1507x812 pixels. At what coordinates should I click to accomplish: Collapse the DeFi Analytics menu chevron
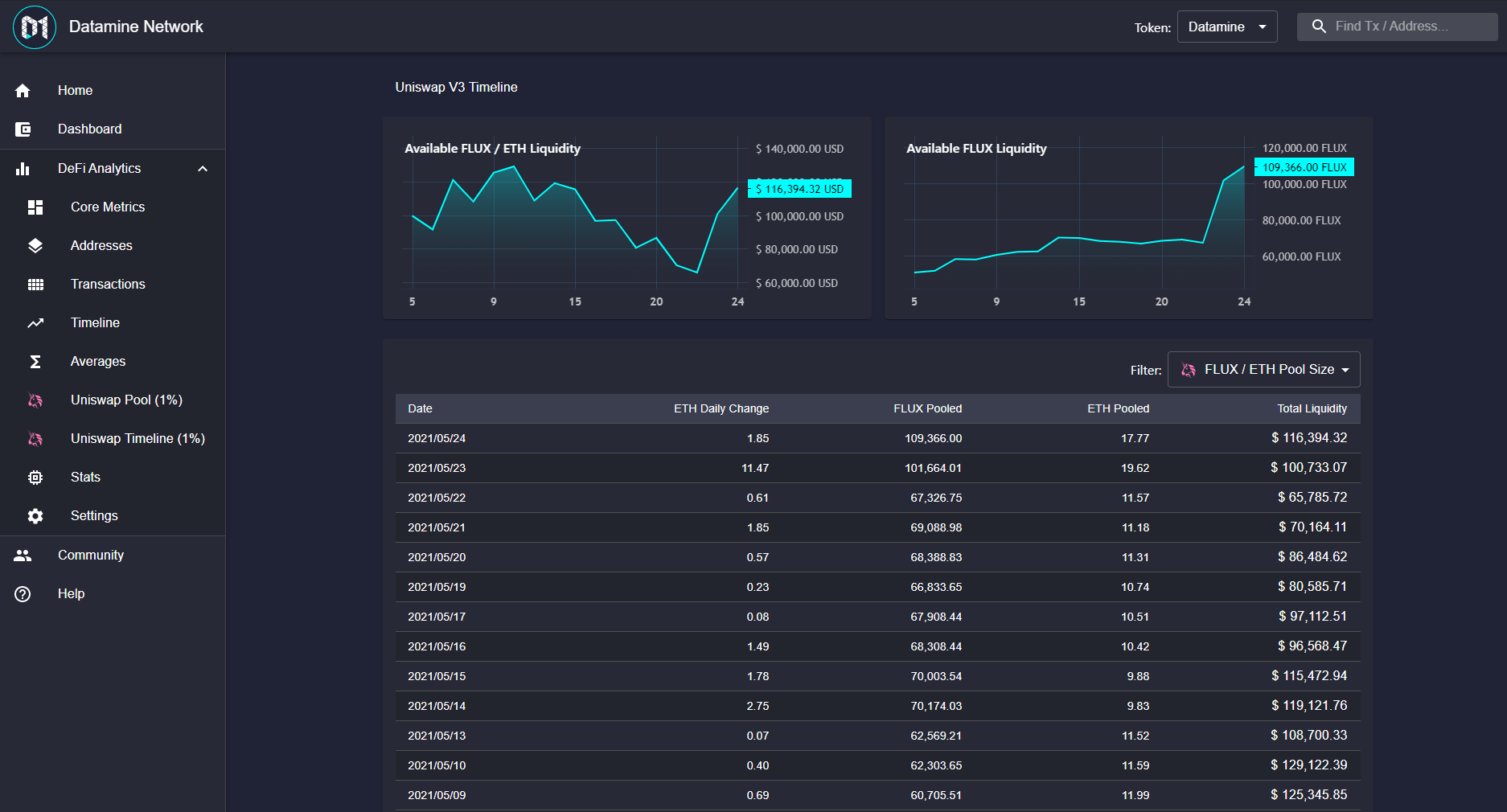point(203,169)
